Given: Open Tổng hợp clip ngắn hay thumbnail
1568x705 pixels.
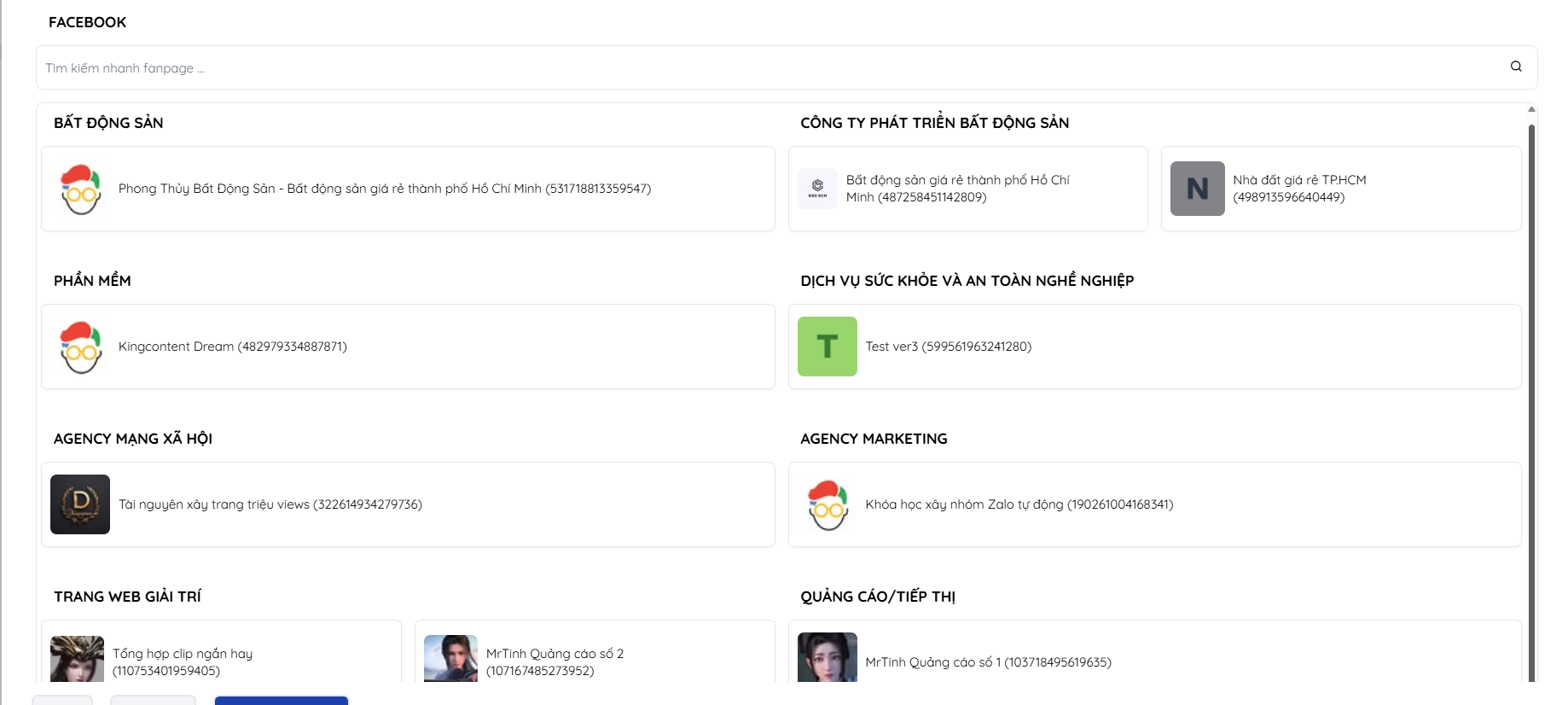Looking at the screenshot, I should pos(77,659).
